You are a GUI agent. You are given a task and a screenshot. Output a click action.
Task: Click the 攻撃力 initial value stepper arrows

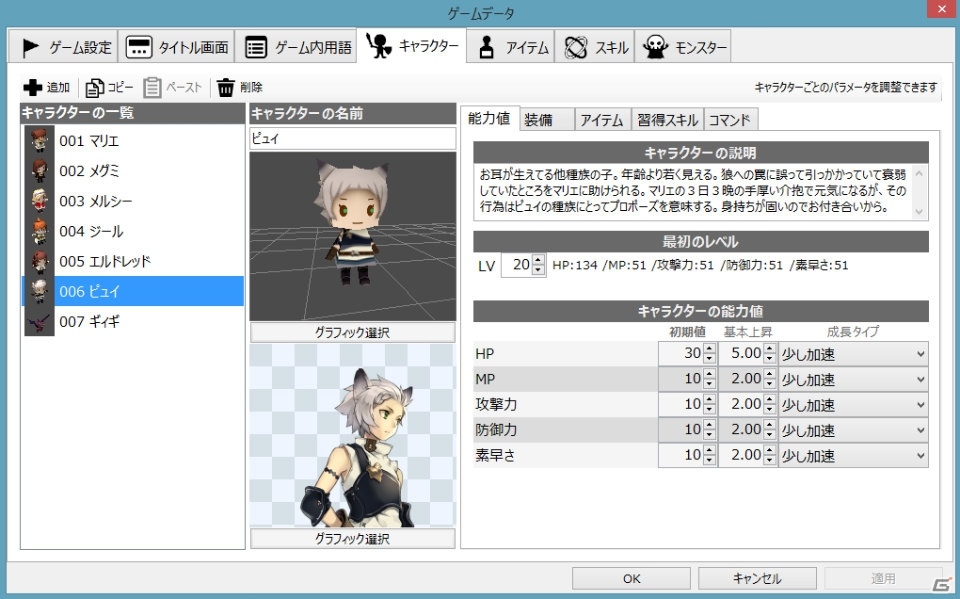710,404
